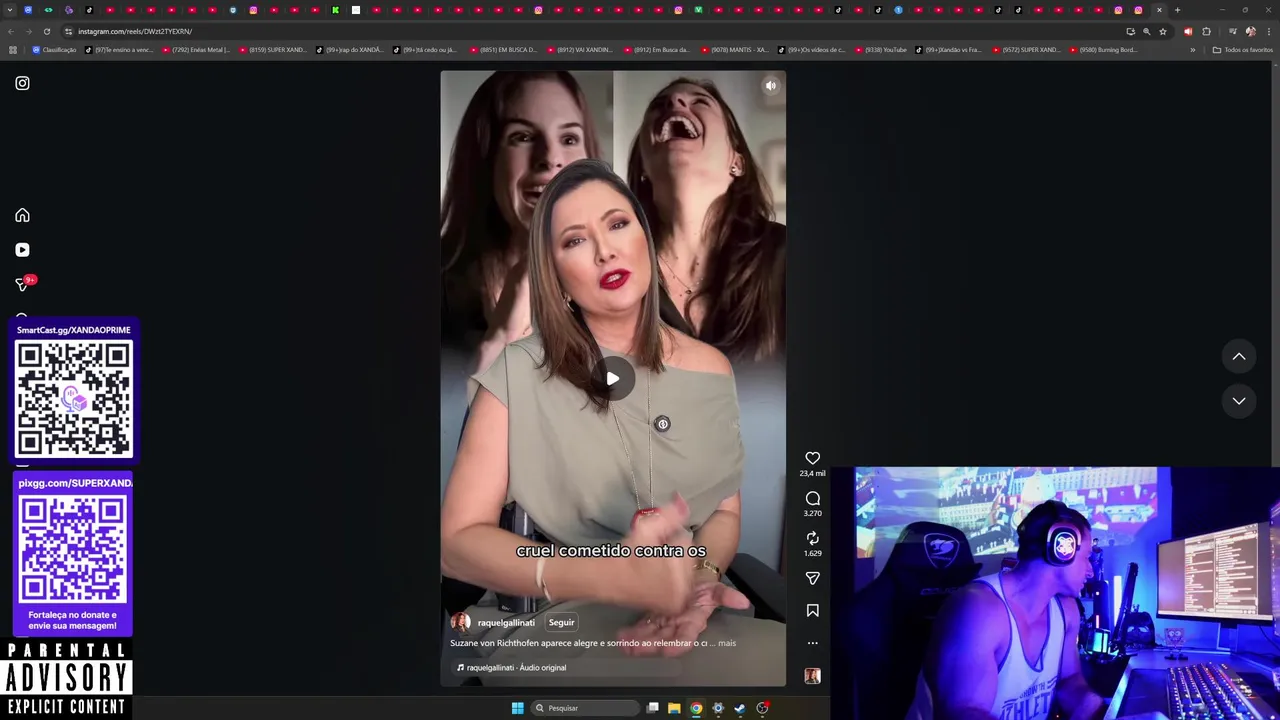Expand caption with 'mais' link
The height and width of the screenshot is (720, 1280).
tap(727, 643)
